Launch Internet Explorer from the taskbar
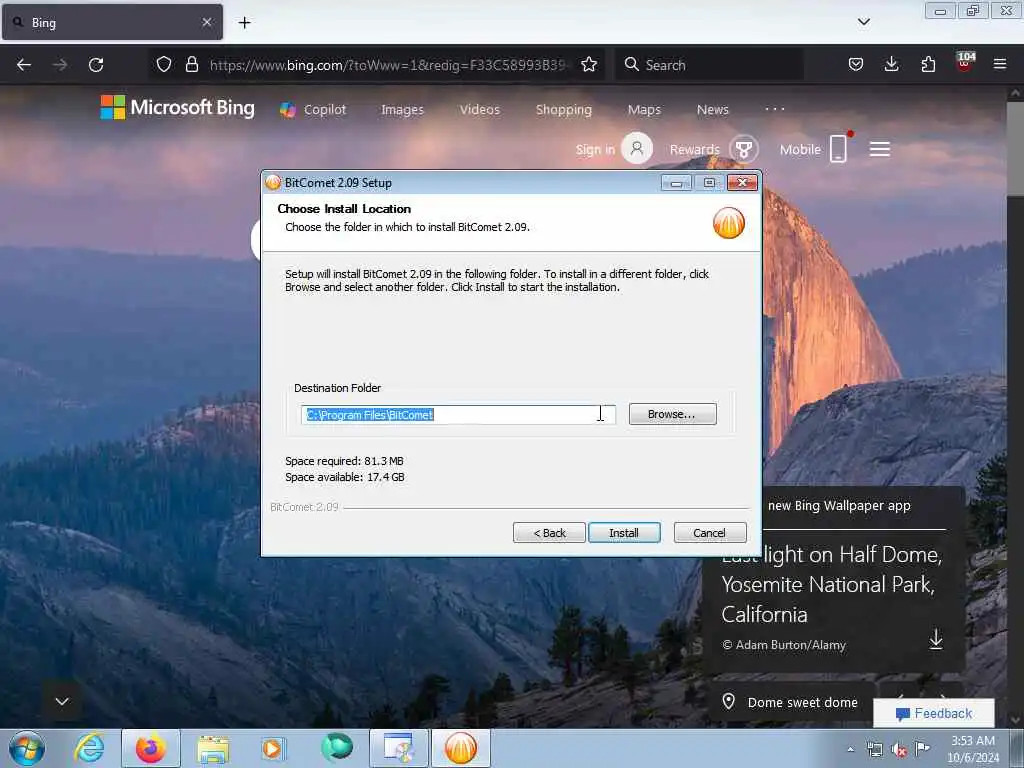 89,748
